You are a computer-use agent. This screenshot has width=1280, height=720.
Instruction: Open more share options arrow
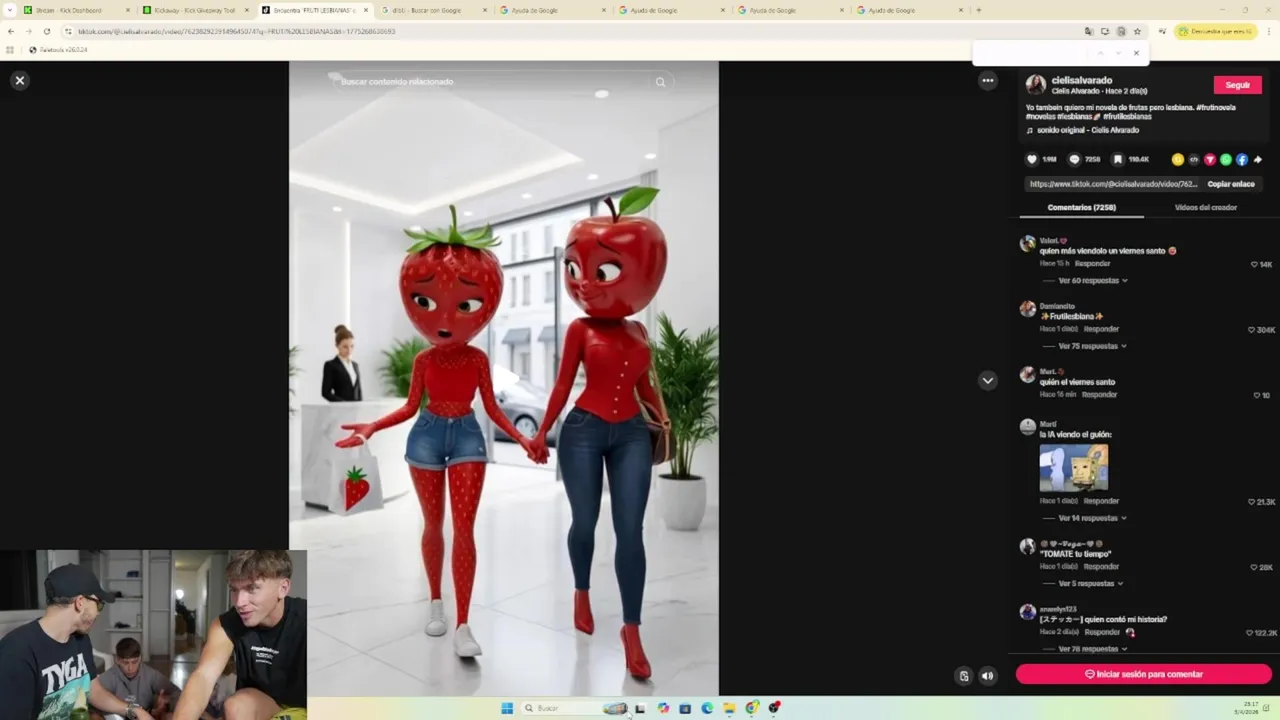coord(1258,159)
